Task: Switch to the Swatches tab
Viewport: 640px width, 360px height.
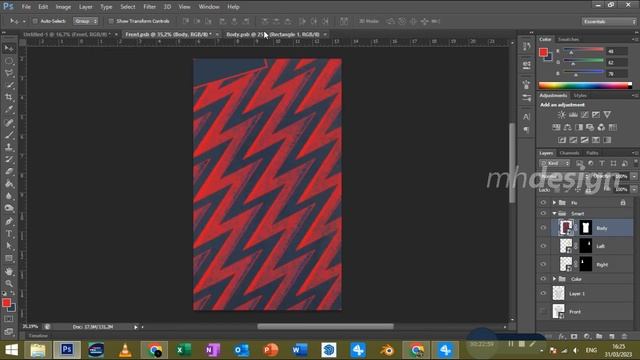Action: pyautogui.click(x=568, y=39)
